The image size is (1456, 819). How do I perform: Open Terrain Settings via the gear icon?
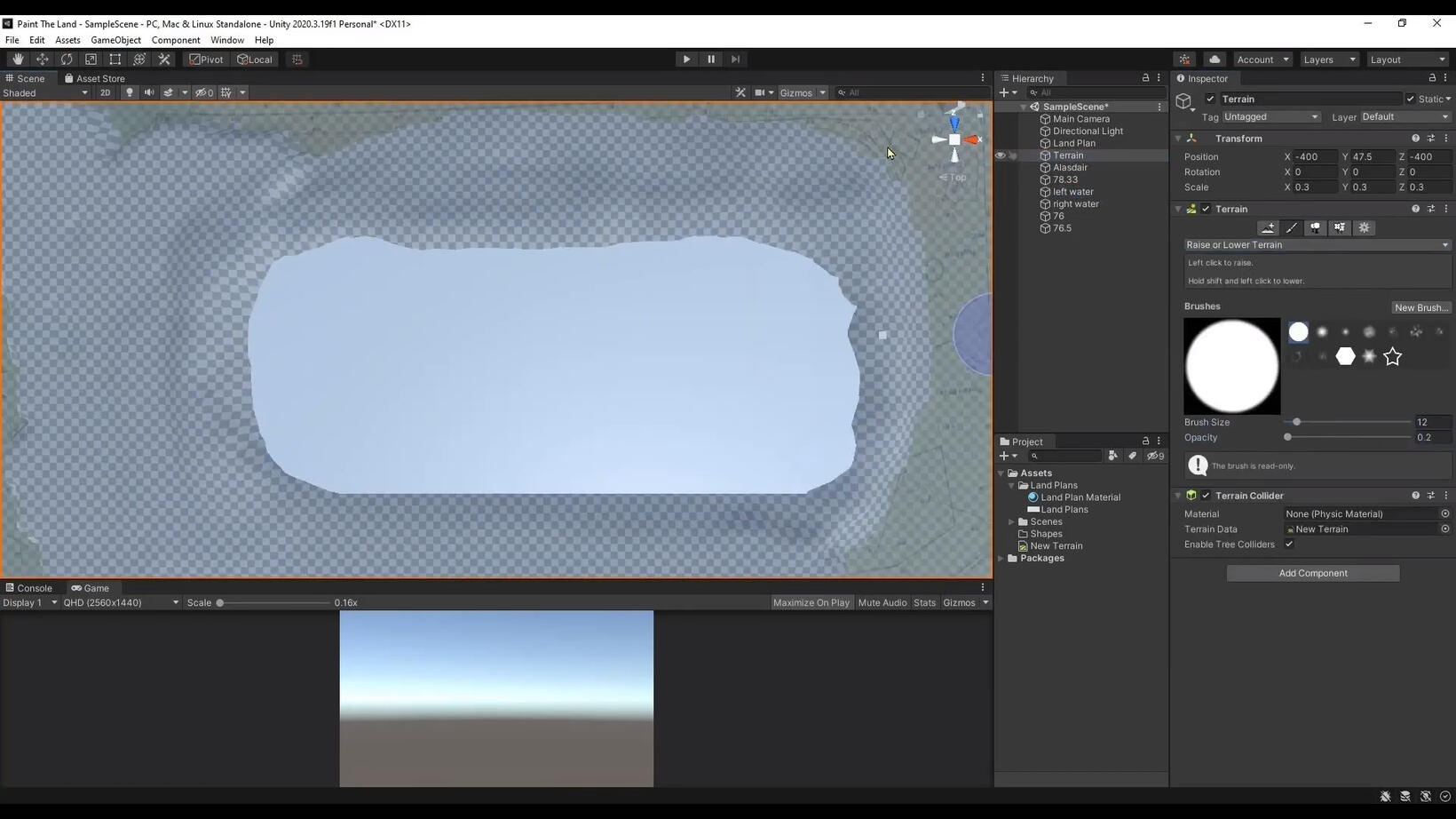tap(1365, 227)
